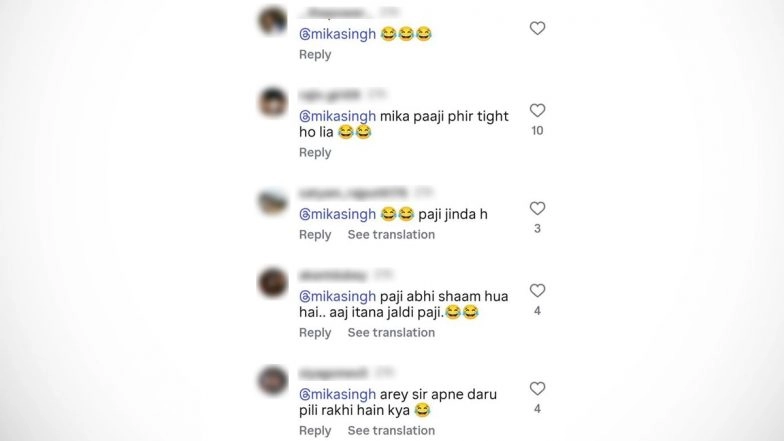Image resolution: width=784 pixels, height=441 pixels.
Task: Open @mikasingh mention in 'paji jinda h' comment
Action: click(x=338, y=214)
